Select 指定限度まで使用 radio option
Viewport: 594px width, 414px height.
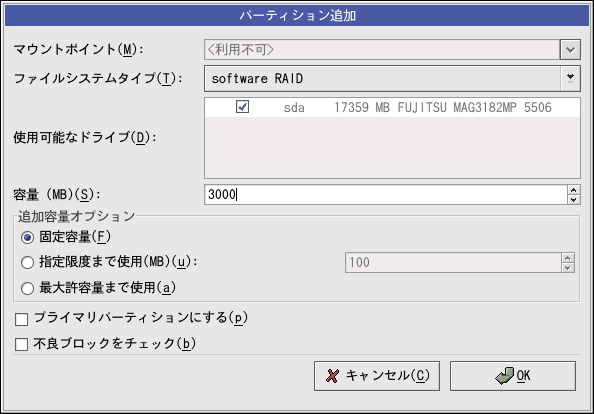[x=27, y=262]
